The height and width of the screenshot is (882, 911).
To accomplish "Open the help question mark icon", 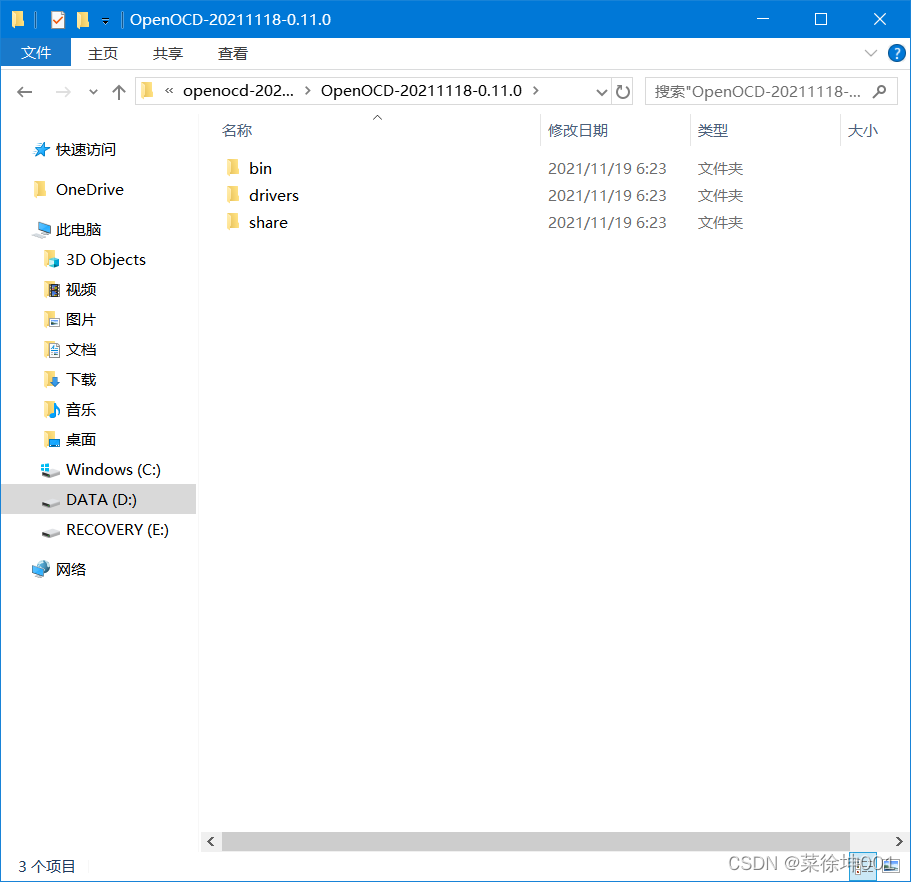I will (896, 53).
